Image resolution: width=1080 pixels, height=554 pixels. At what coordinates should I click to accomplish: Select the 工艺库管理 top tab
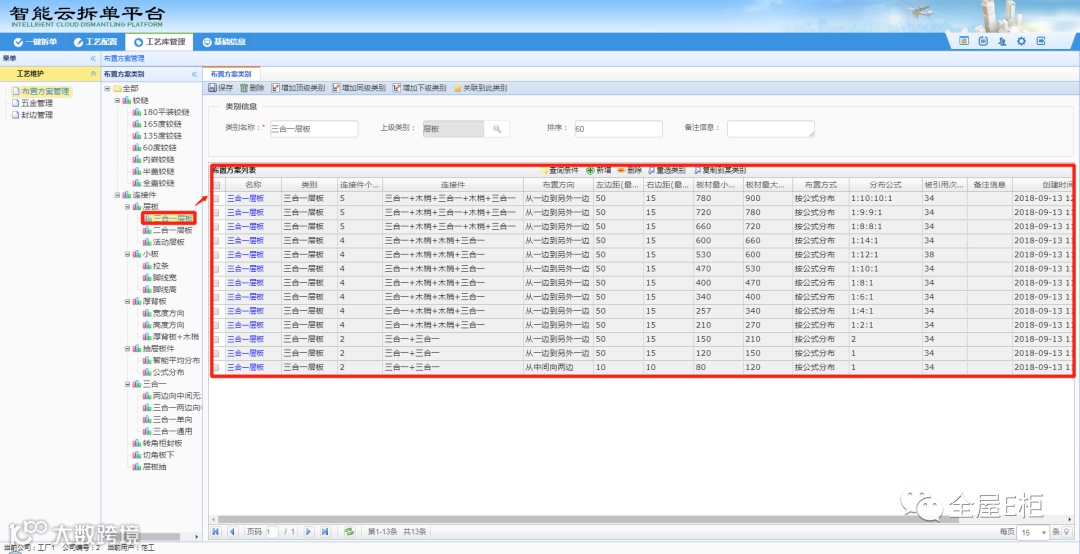[159, 42]
